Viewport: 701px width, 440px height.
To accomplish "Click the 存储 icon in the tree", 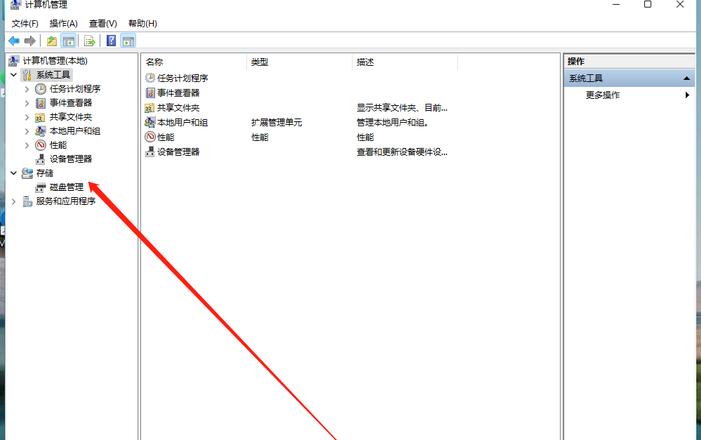I will point(27,173).
